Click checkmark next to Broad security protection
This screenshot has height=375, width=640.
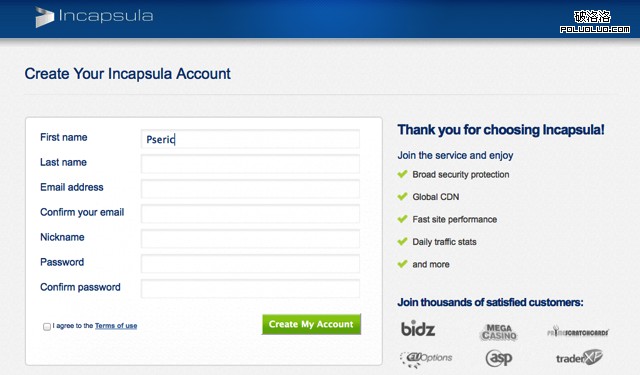point(402,174)
